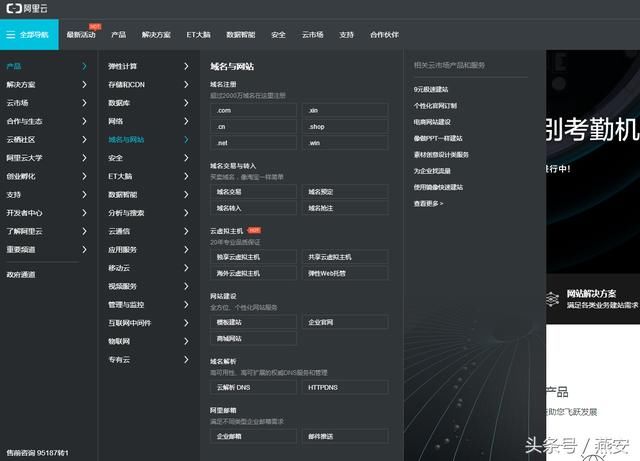Image resolution: width=640 pixels, height=461 pixels.
Task: Click the 查看更多 link
Action: pos(426,203)
